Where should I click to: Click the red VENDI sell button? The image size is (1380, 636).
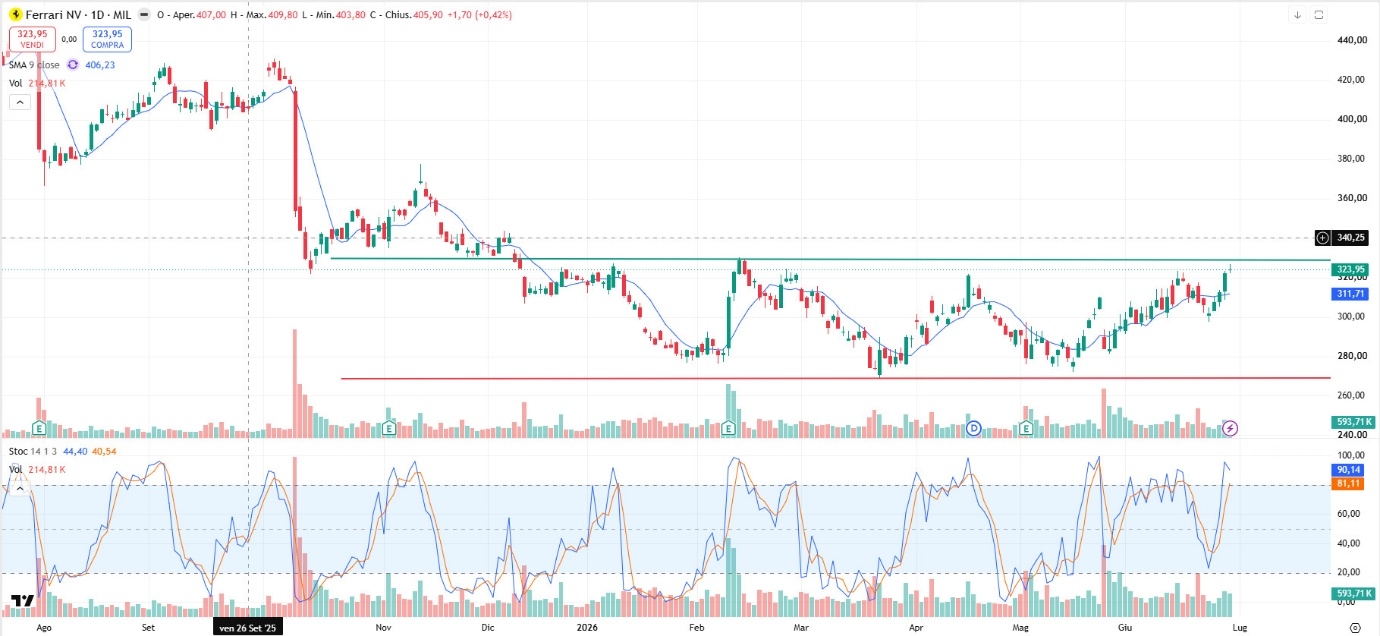[x=33, y=39]
